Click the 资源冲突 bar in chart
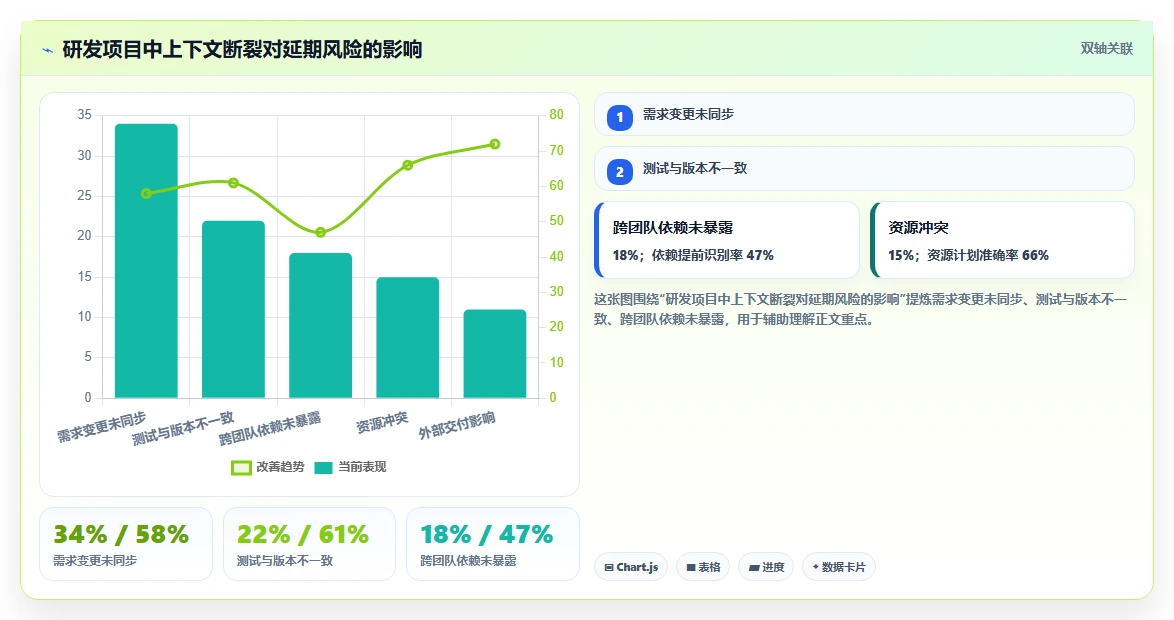The height and width of the screenshot is (620, 1174). click(407, 337)
